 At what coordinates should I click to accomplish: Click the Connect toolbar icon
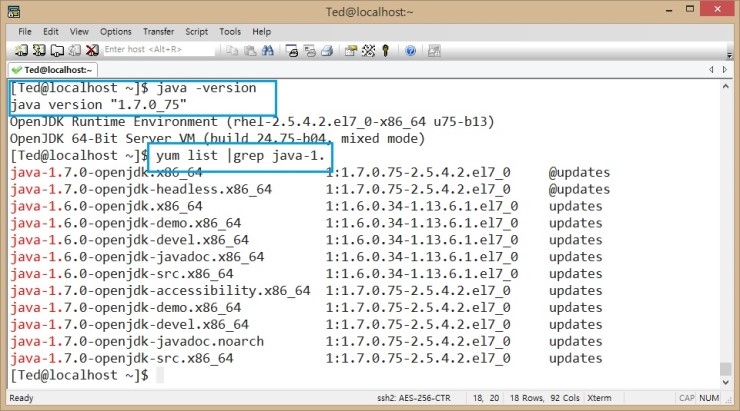pyautogui.click(x=21, y=50)
